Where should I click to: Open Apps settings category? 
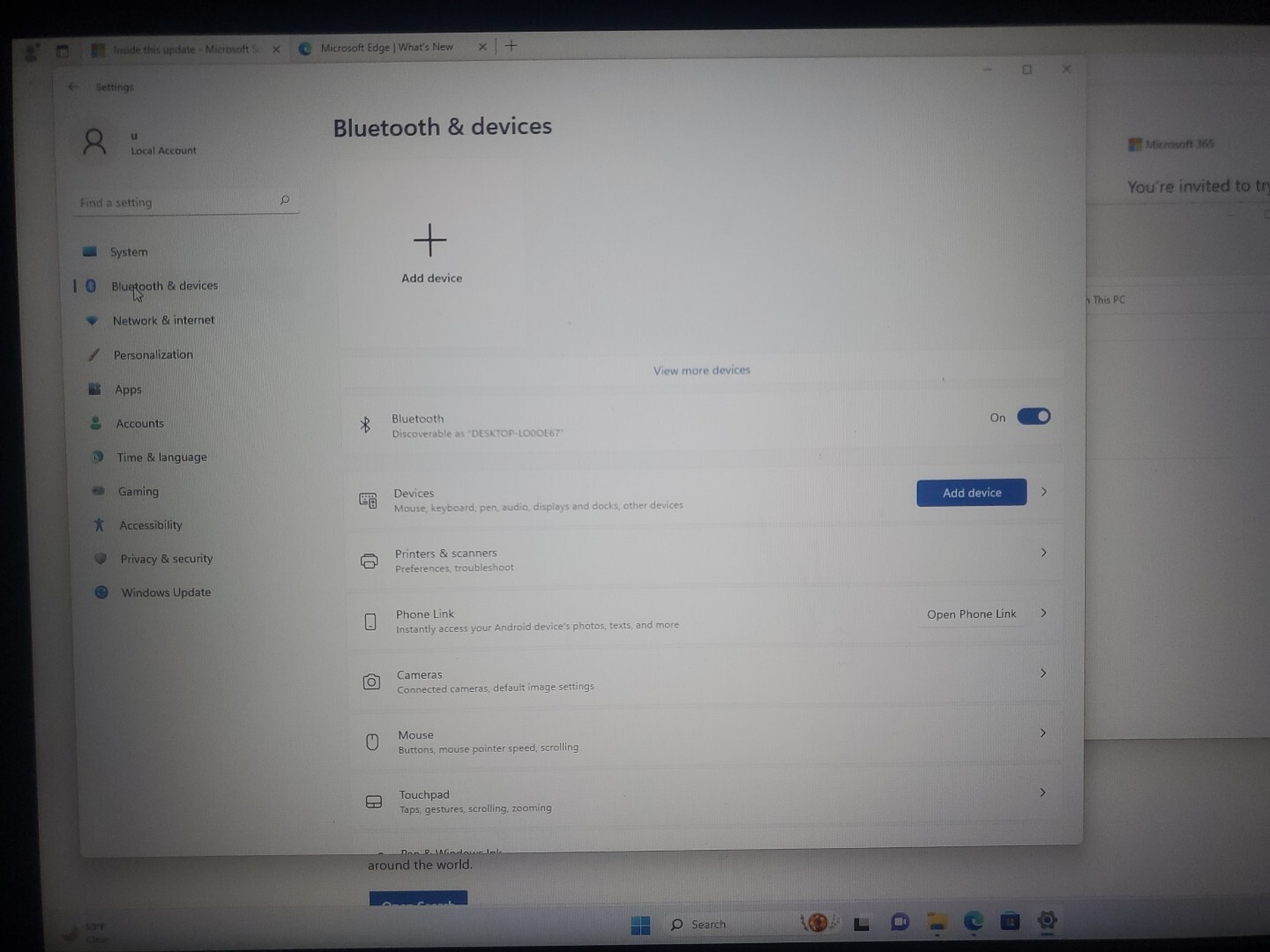(128, 389)
